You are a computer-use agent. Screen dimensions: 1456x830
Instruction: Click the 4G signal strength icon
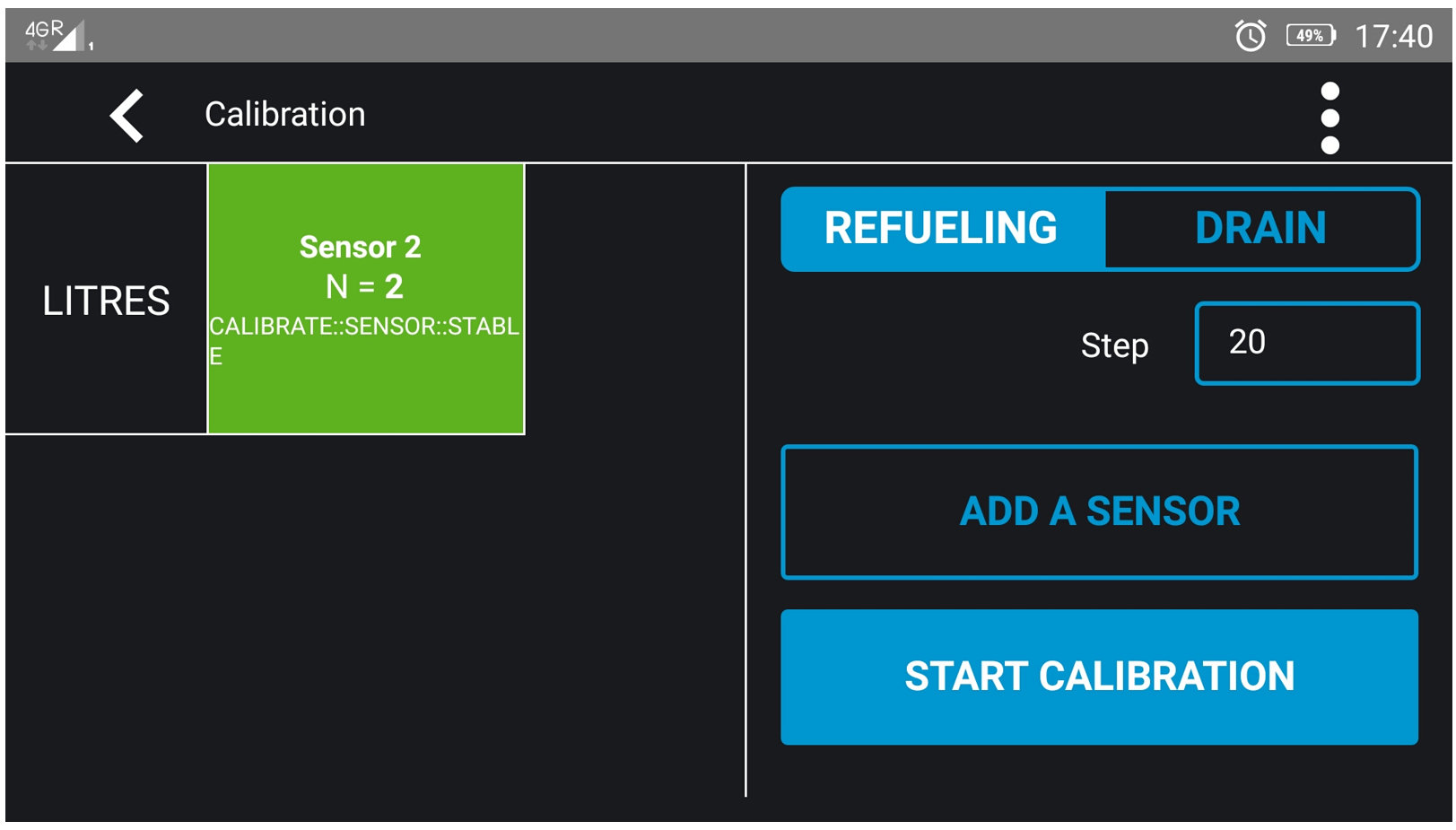[x=56, y=36]
